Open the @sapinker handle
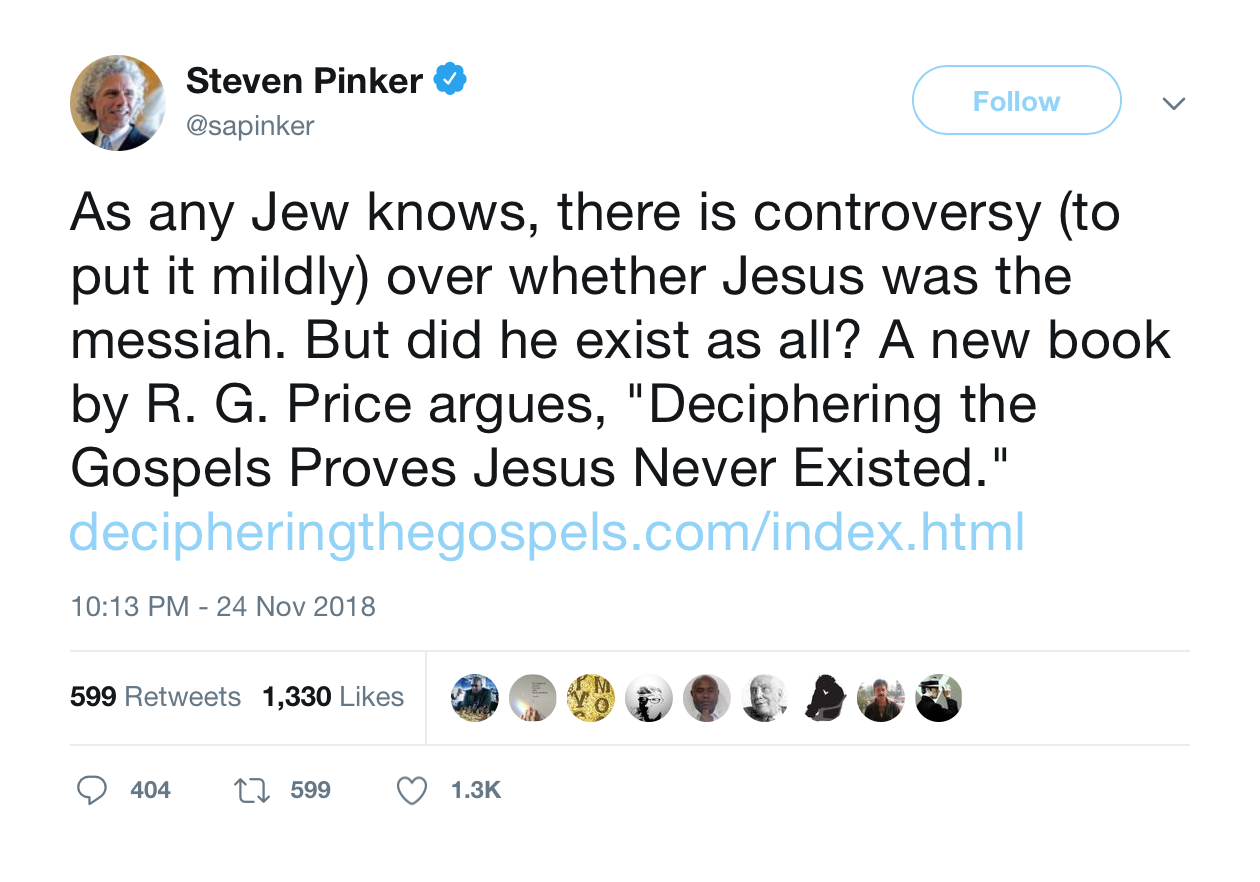 click(250, 126)
